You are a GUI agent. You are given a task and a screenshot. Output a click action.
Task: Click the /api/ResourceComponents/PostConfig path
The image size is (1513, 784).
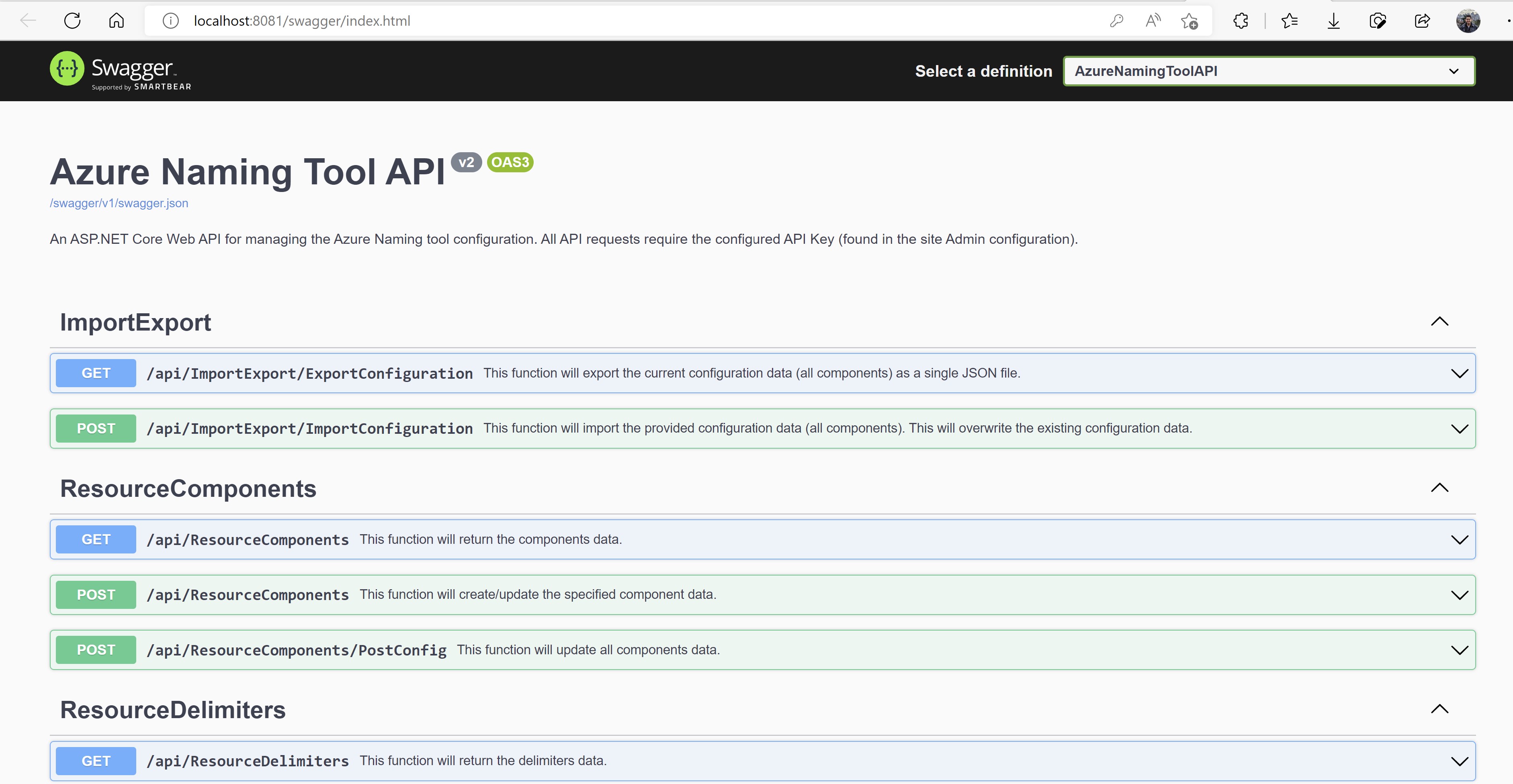click(x=297, y=650)
